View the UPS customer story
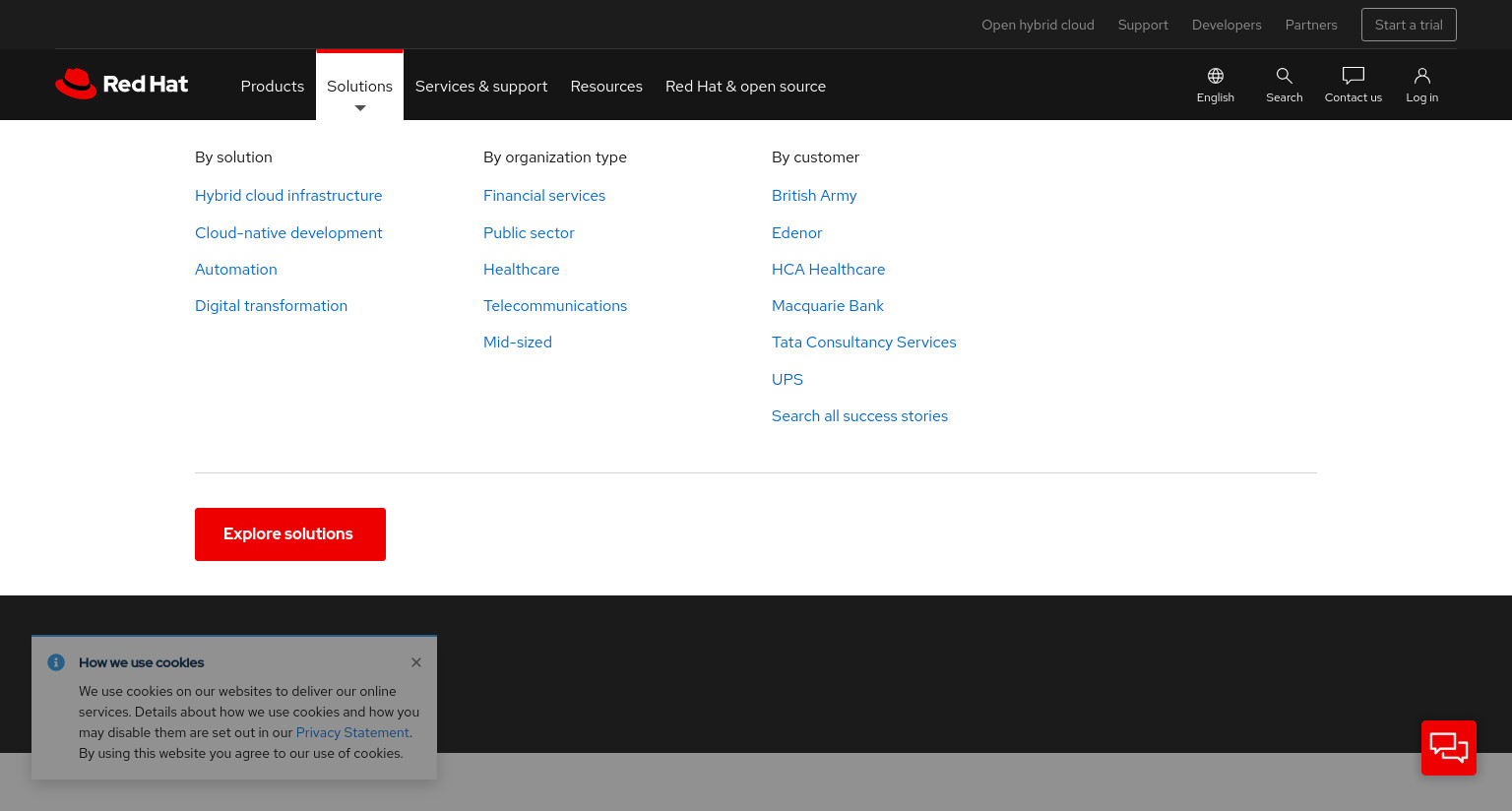This screenshot has width=1512, height=811. 787,380
